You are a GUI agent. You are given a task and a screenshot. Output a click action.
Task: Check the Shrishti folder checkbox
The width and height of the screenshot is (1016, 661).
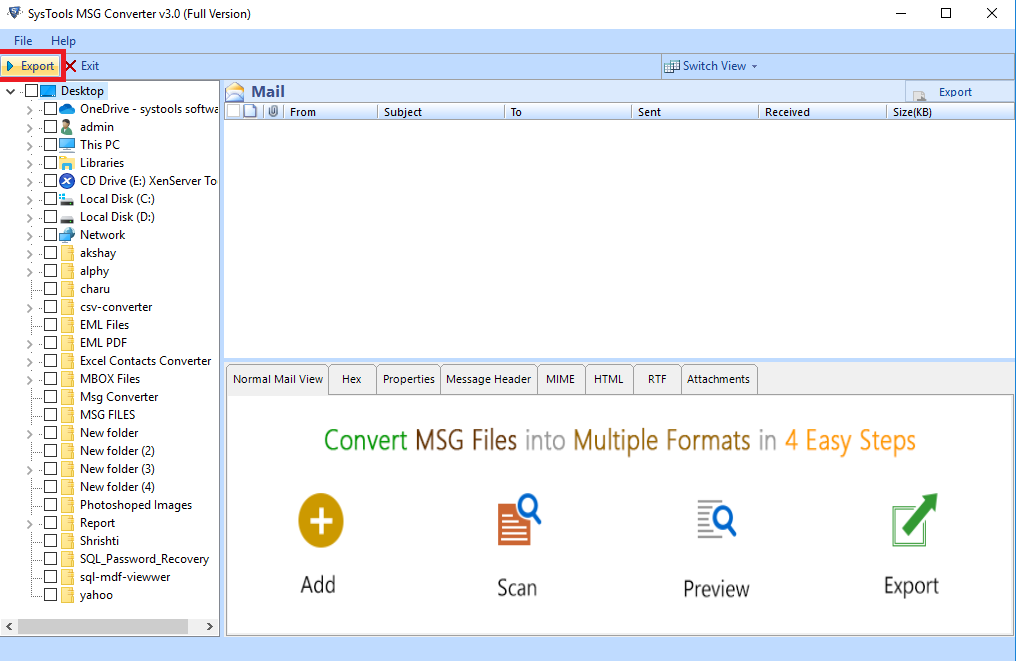[51, 540]
